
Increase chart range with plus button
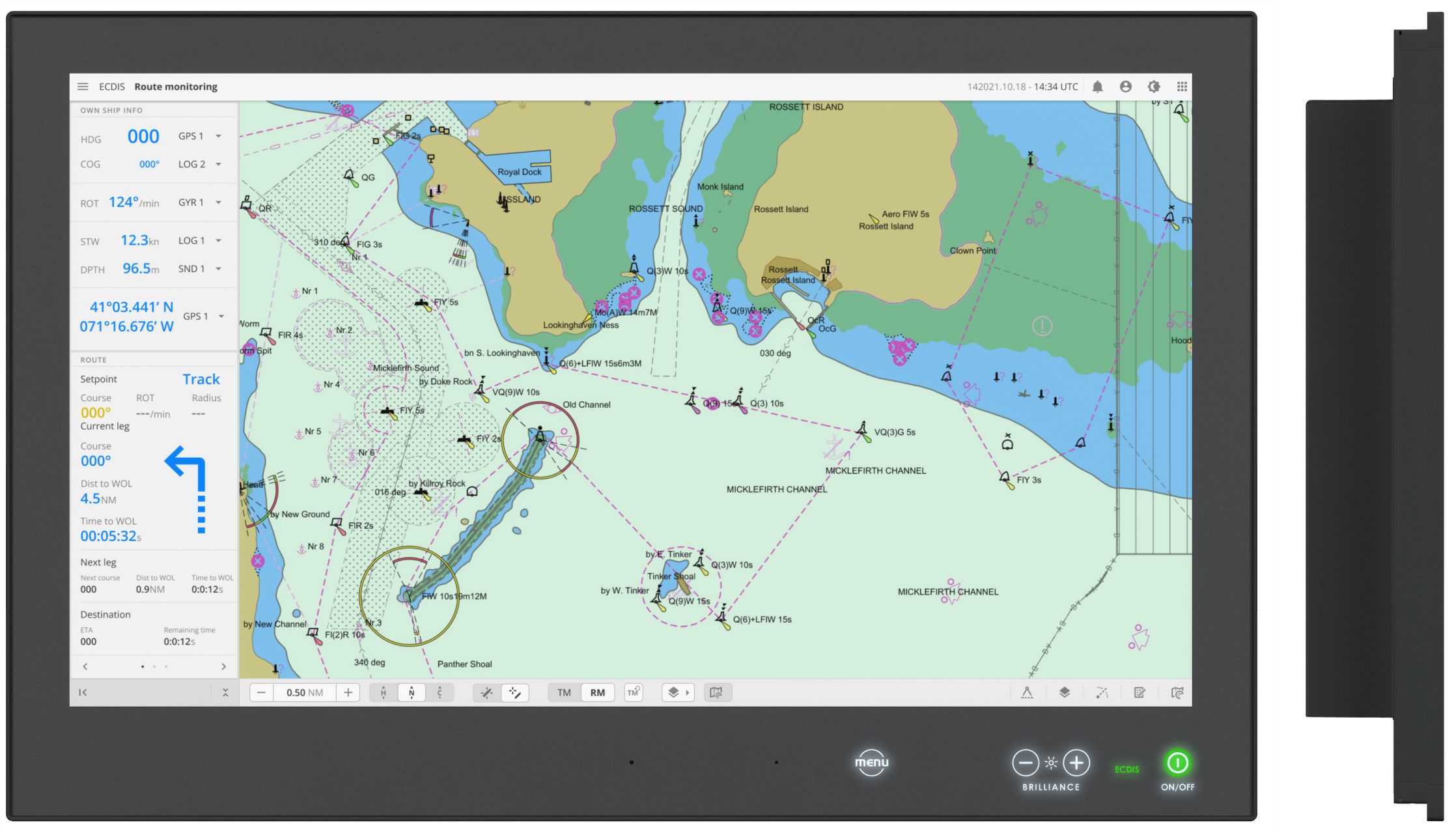click(x=348, y=692)
